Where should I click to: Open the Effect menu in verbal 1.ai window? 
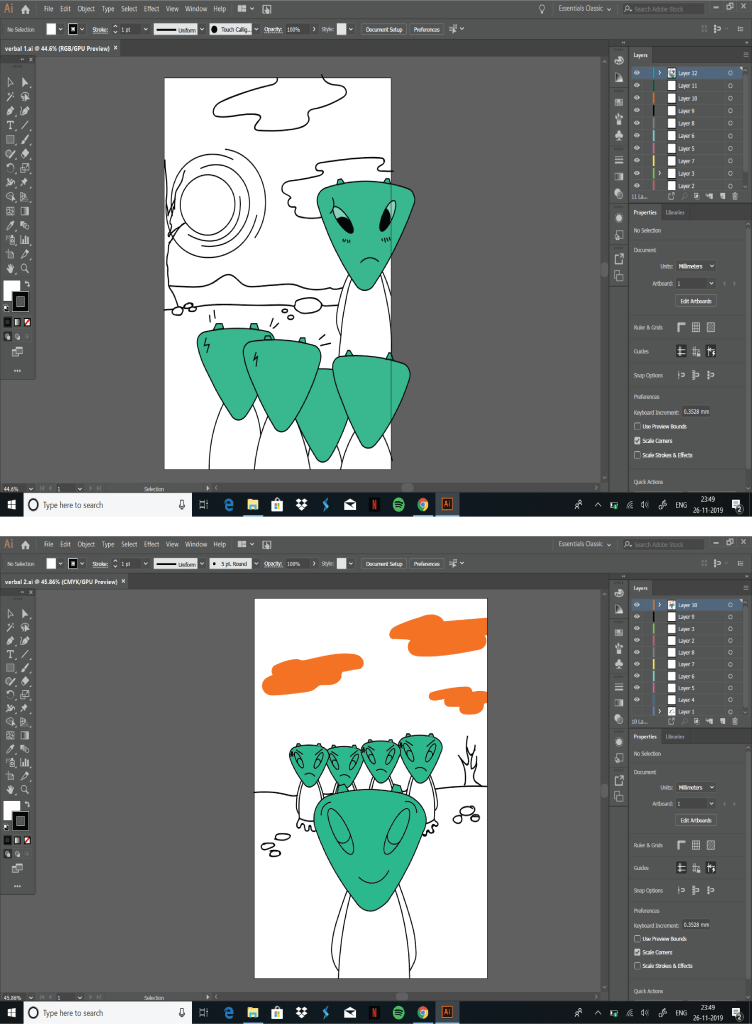click(152, 9)
